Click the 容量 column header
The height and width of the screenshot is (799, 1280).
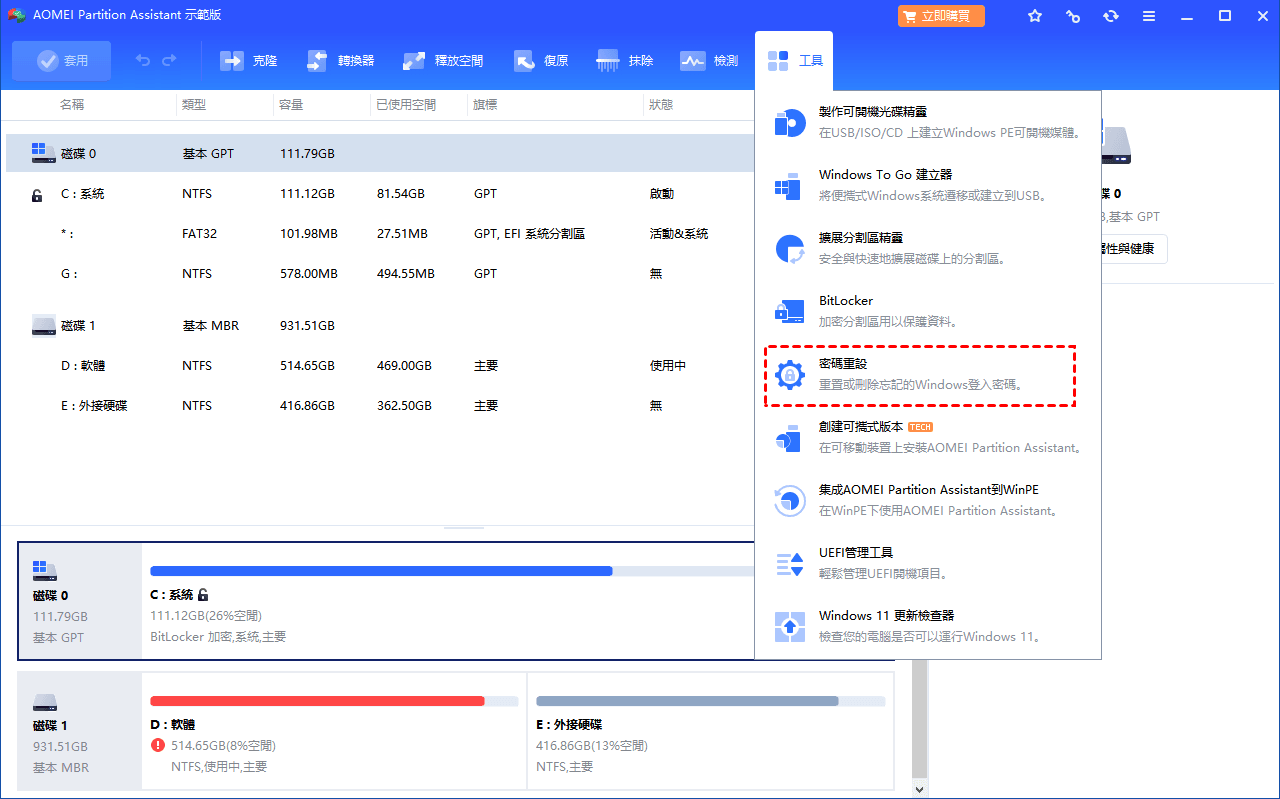pyautogui.click(x=292, y=105)
